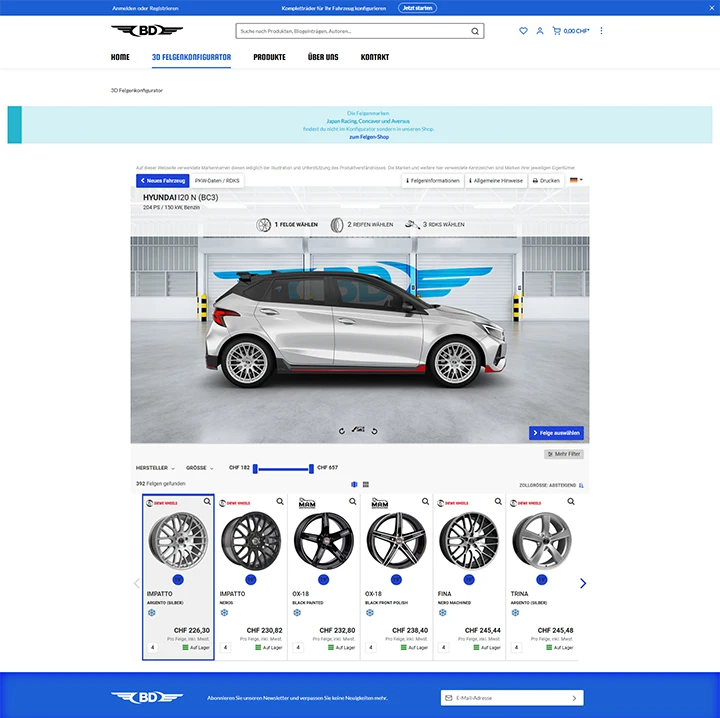Open Zollgrösse Absteigend sorting
Viewport: 720px width, 718px height.
click(x=547, y=485)
